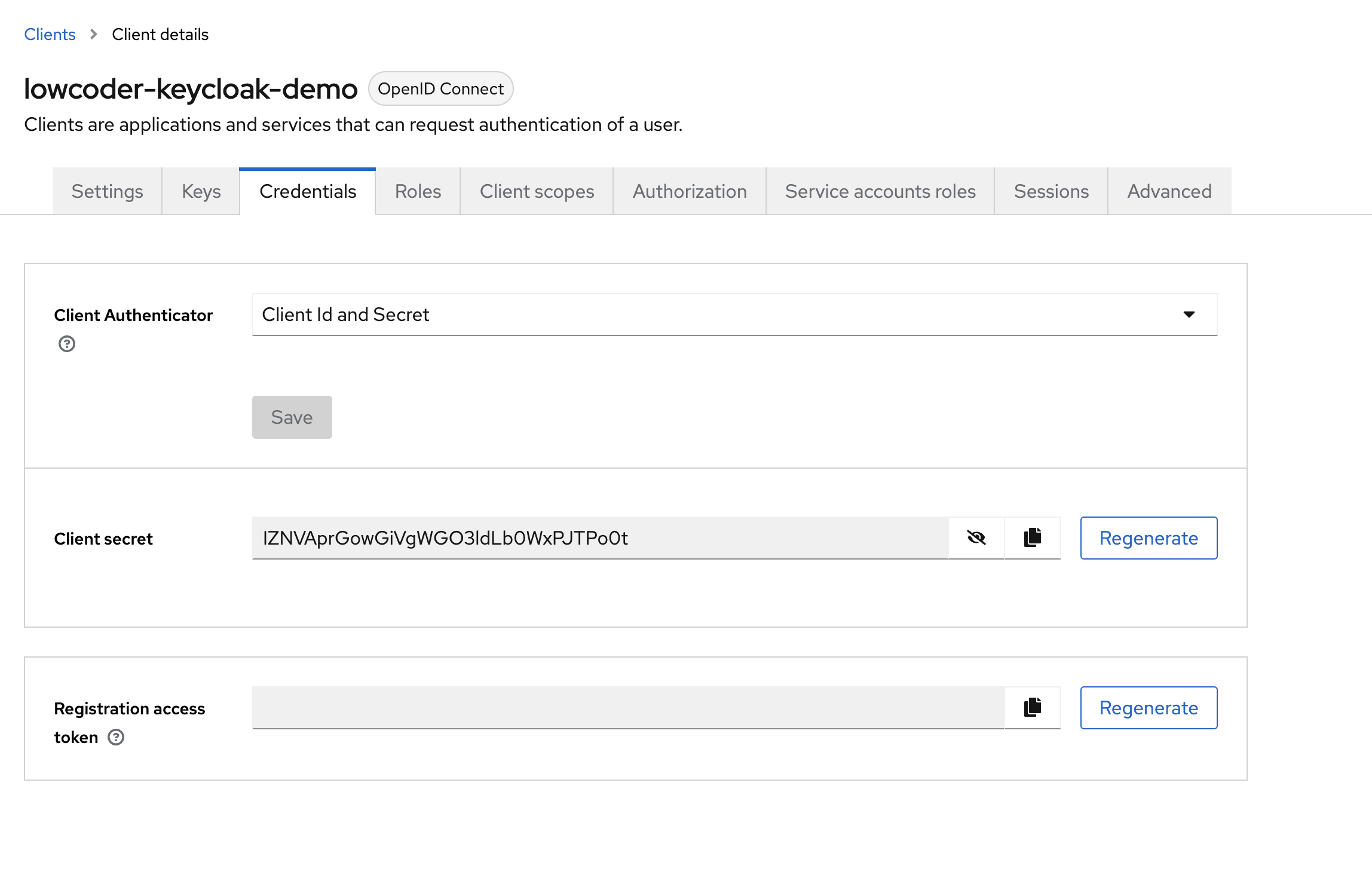View the Sessions tab
Viewport: 1372px width, 874px height.
[1051, 191]
